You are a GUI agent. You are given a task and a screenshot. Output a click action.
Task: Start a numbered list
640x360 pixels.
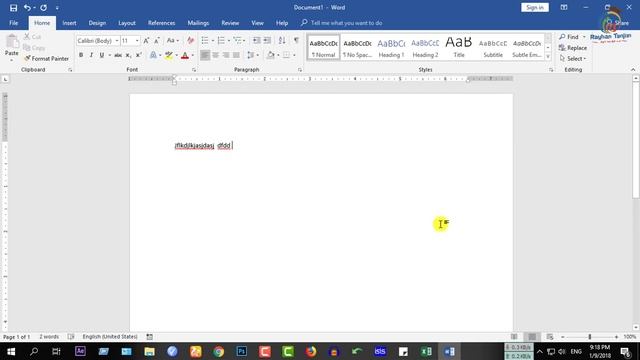coord(221,40)
